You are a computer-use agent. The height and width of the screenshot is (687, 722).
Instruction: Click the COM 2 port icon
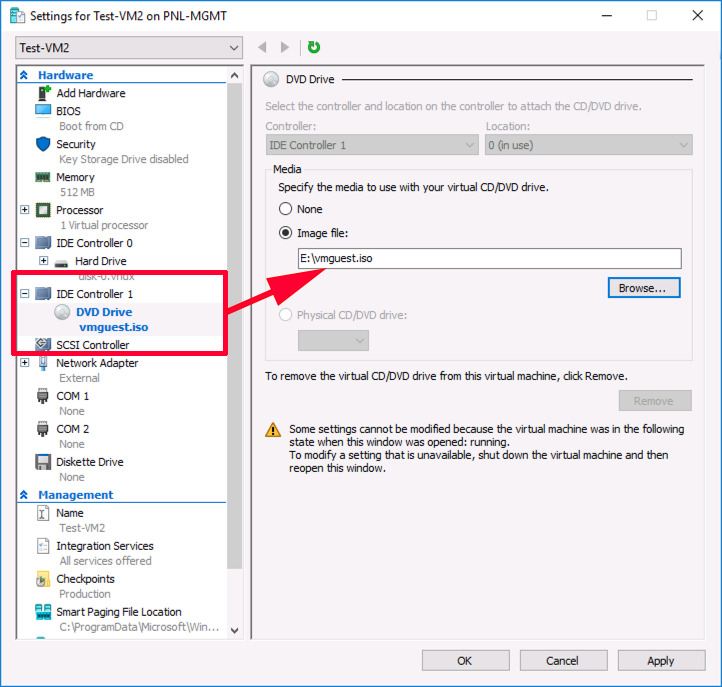pos(42,429)
